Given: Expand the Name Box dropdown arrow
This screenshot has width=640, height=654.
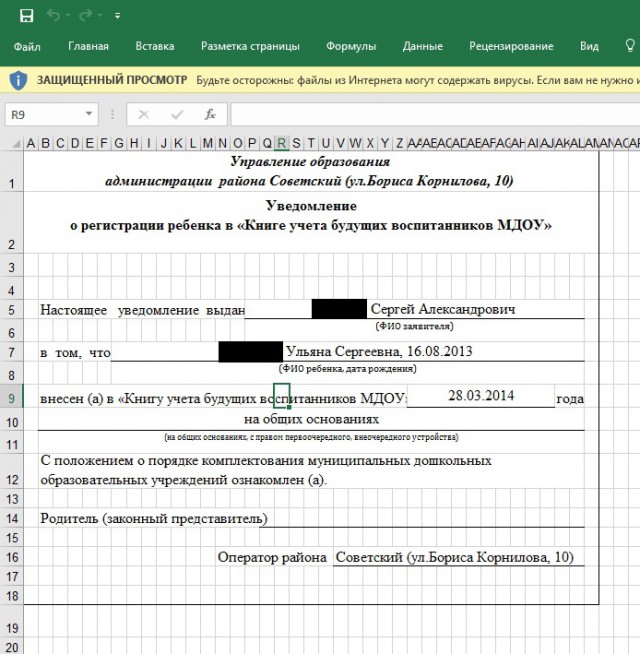Looking at the screenshot, I should pos(89,114).
